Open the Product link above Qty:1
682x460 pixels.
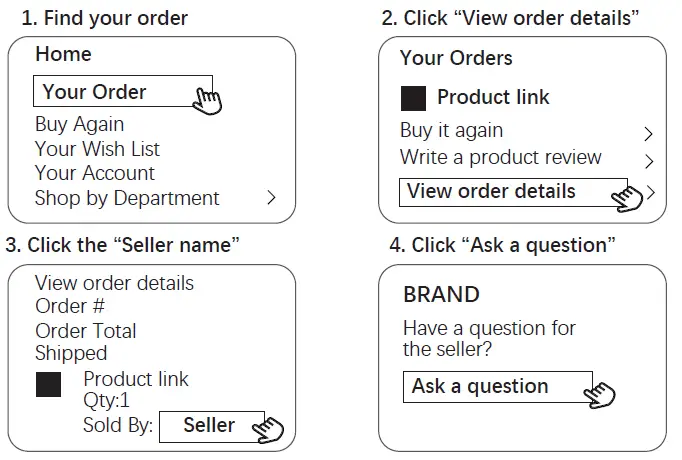136,379
